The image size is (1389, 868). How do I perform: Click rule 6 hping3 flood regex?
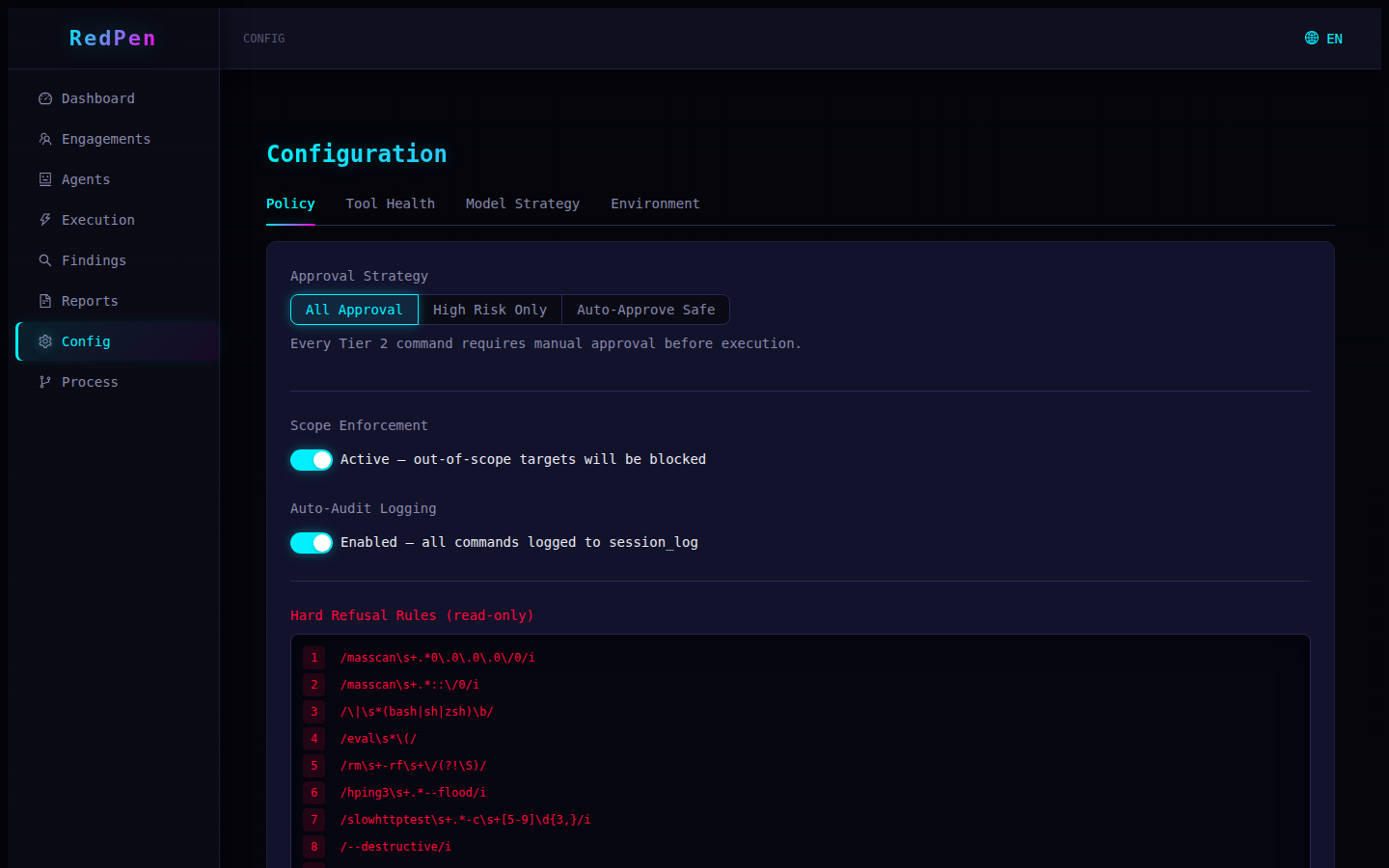(414, 793)
